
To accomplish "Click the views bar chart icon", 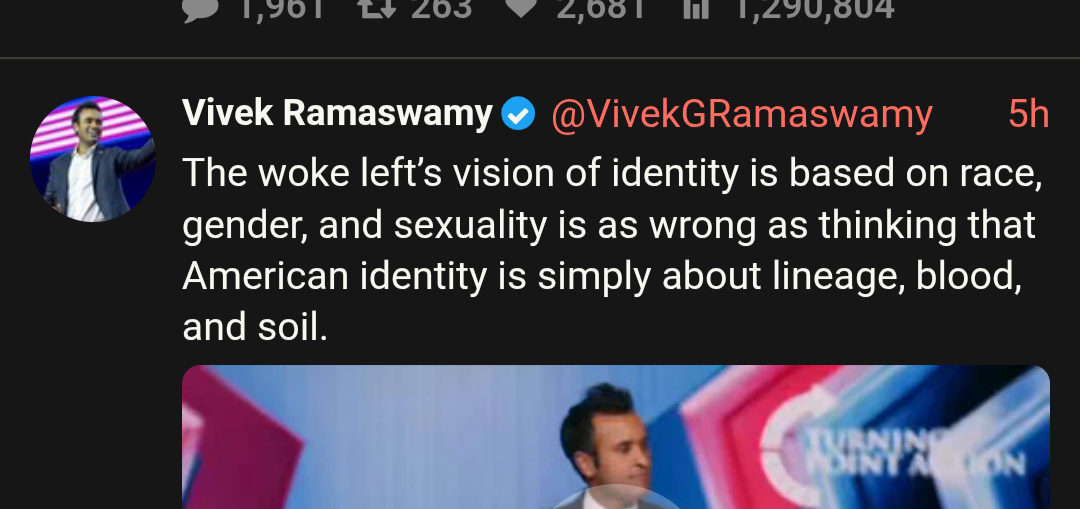I will (x=696, y=9).
